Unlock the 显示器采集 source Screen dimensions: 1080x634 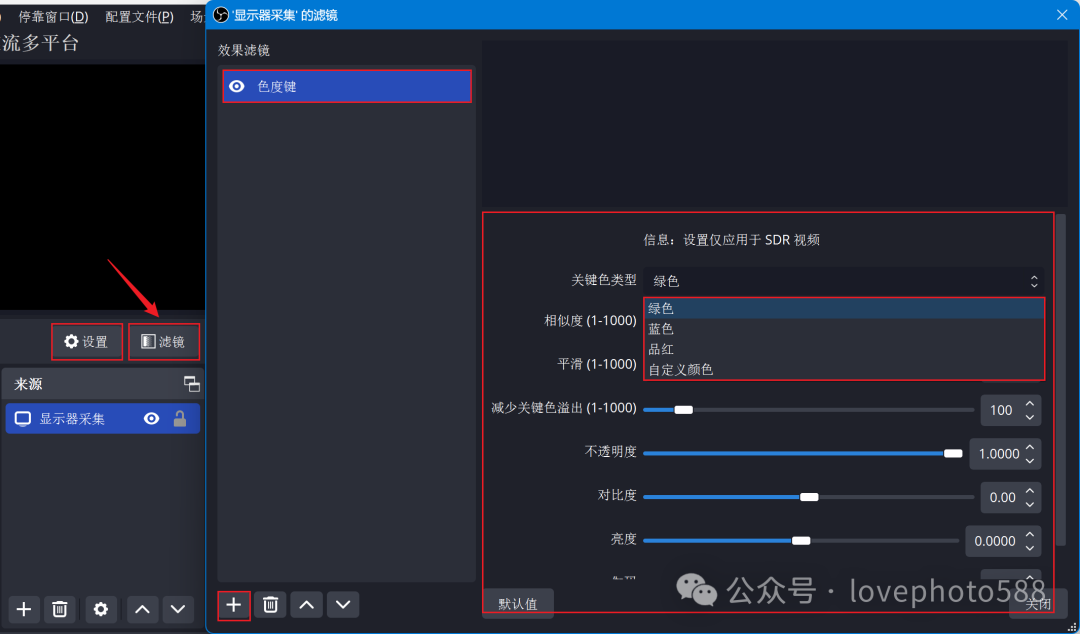183,418
